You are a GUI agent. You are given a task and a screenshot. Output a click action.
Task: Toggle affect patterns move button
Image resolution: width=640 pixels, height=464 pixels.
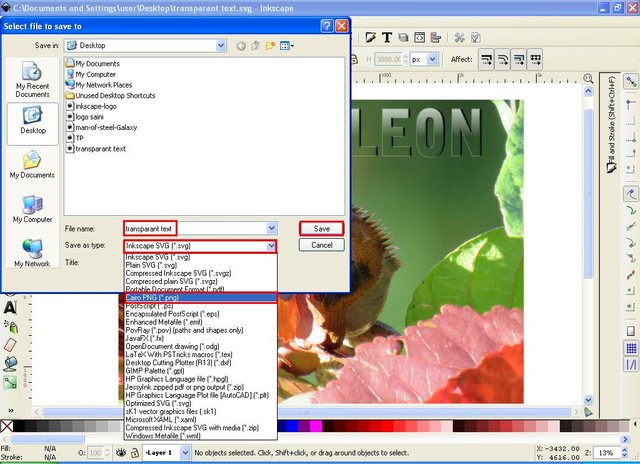535,60
